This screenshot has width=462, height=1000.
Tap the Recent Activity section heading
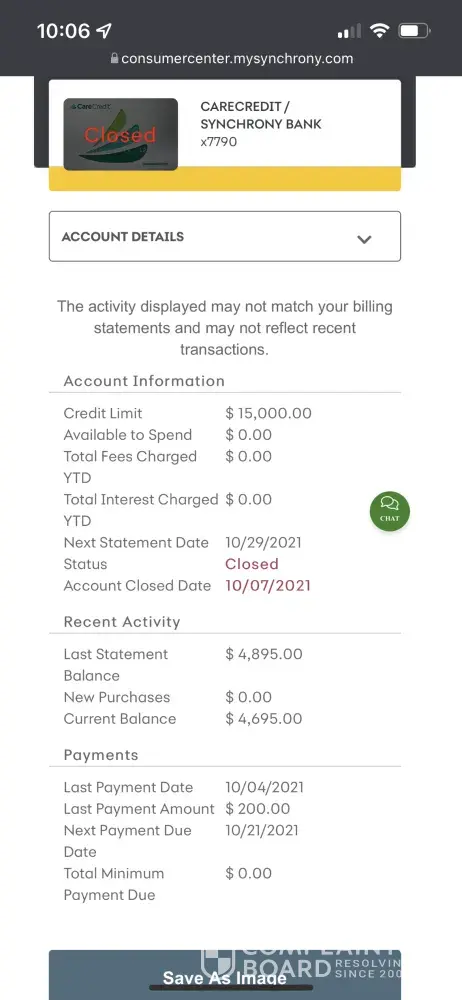[122, 622]
